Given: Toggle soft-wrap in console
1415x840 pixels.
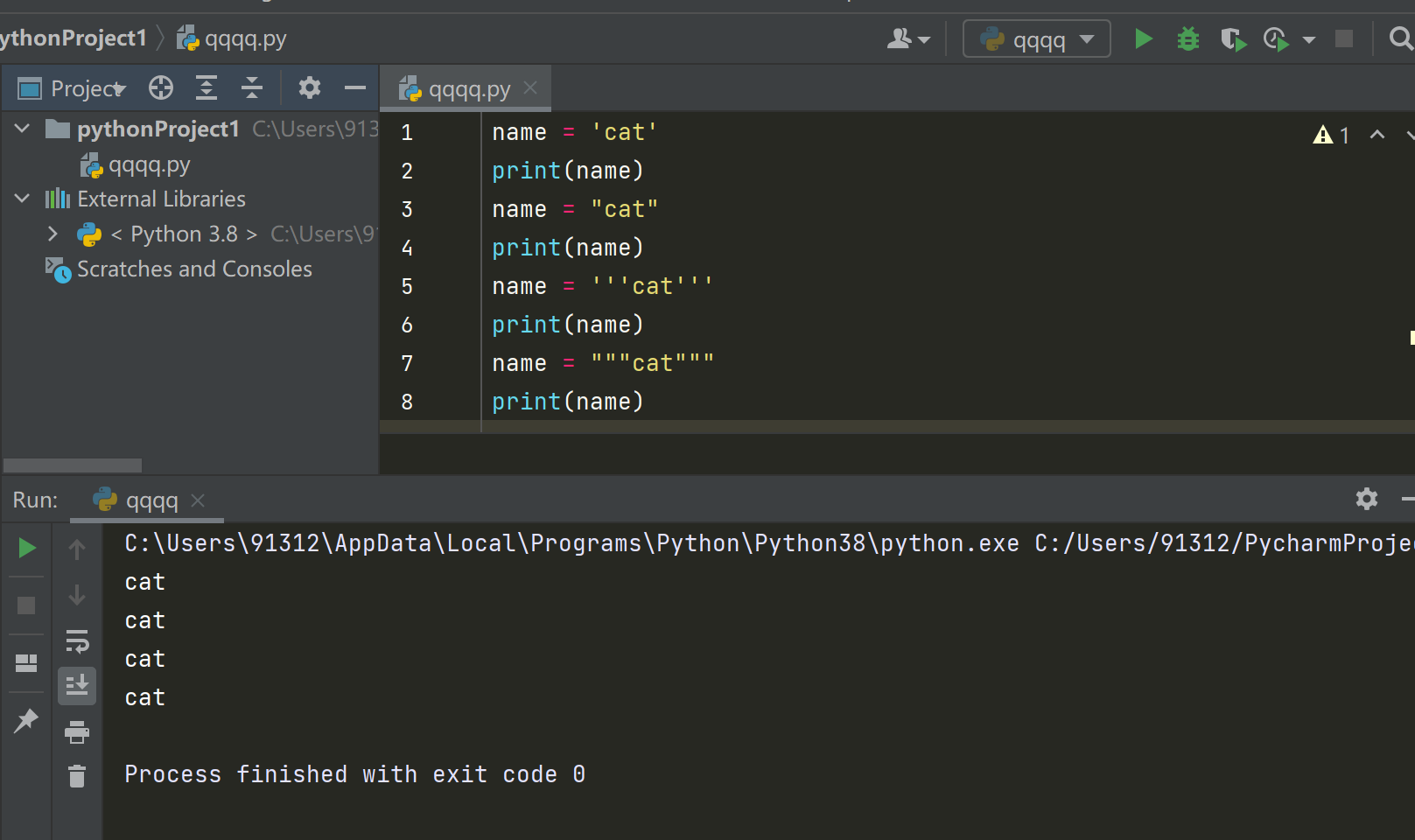Looking at the screenshot, I should 77,640.
